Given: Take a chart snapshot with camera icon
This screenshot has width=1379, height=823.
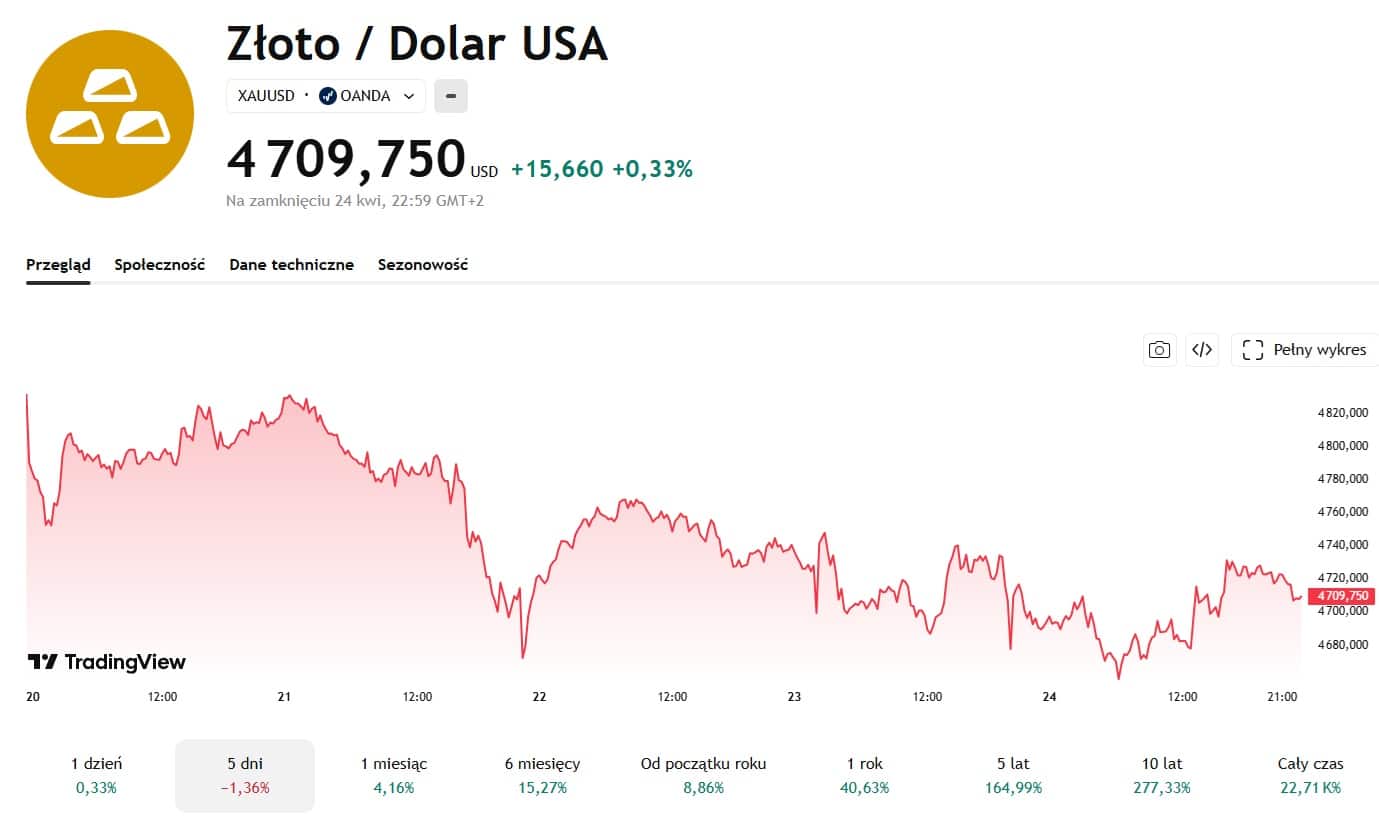Looking at the screenshot, I should (x=1159, y=350).
